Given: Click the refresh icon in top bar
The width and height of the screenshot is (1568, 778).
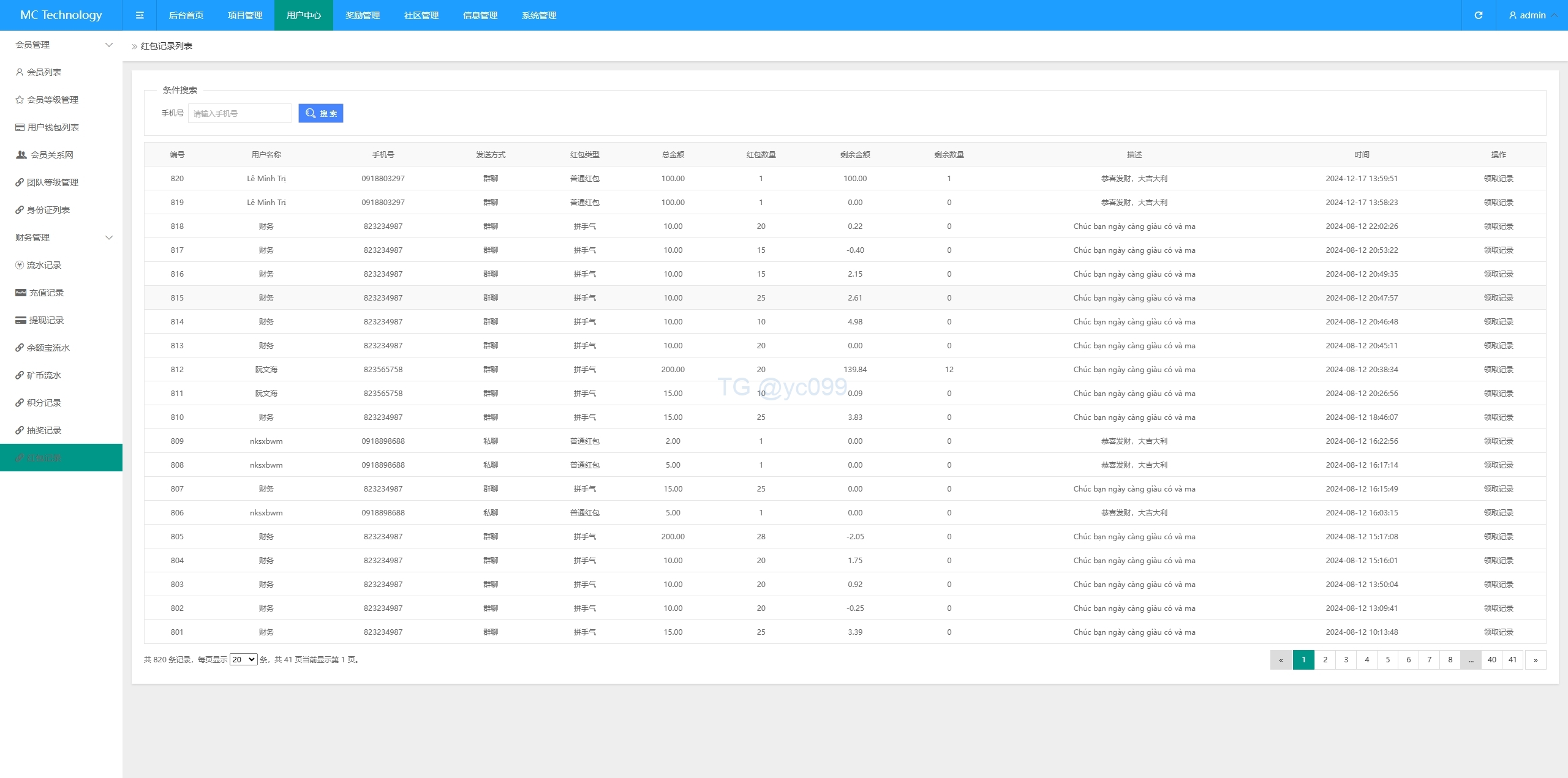Looking at the screenshot, I should pyautogui.click(x=1479, y=15).
